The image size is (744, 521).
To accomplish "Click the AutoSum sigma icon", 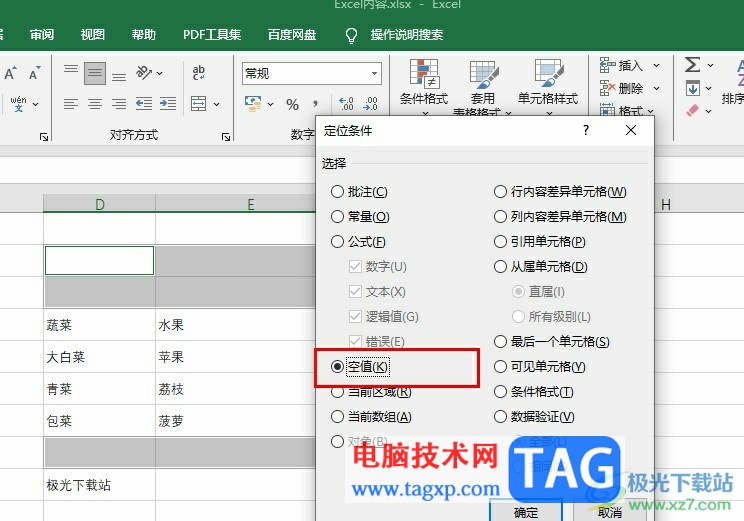I will point(693,65).
